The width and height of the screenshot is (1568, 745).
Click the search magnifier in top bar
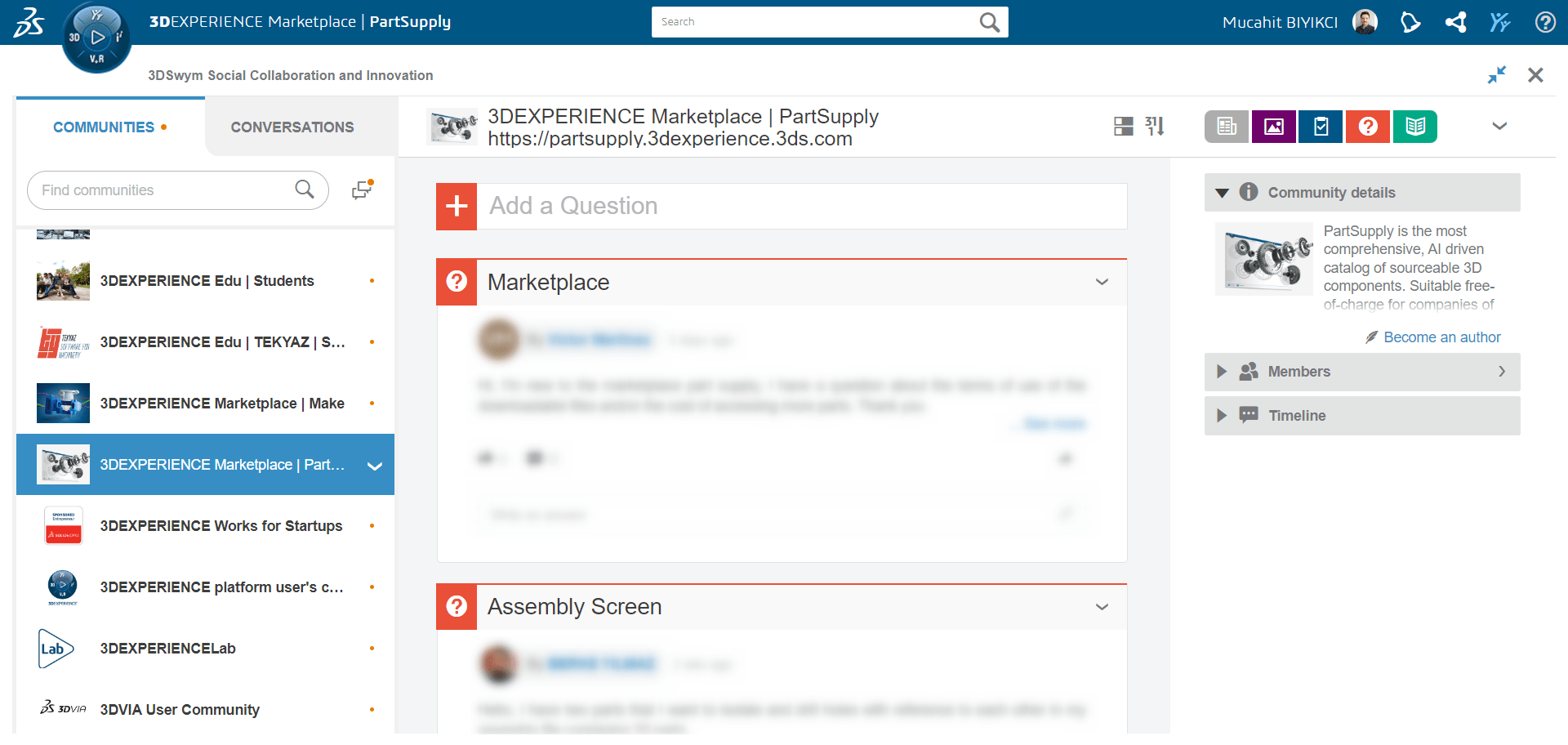coord(989,22)
